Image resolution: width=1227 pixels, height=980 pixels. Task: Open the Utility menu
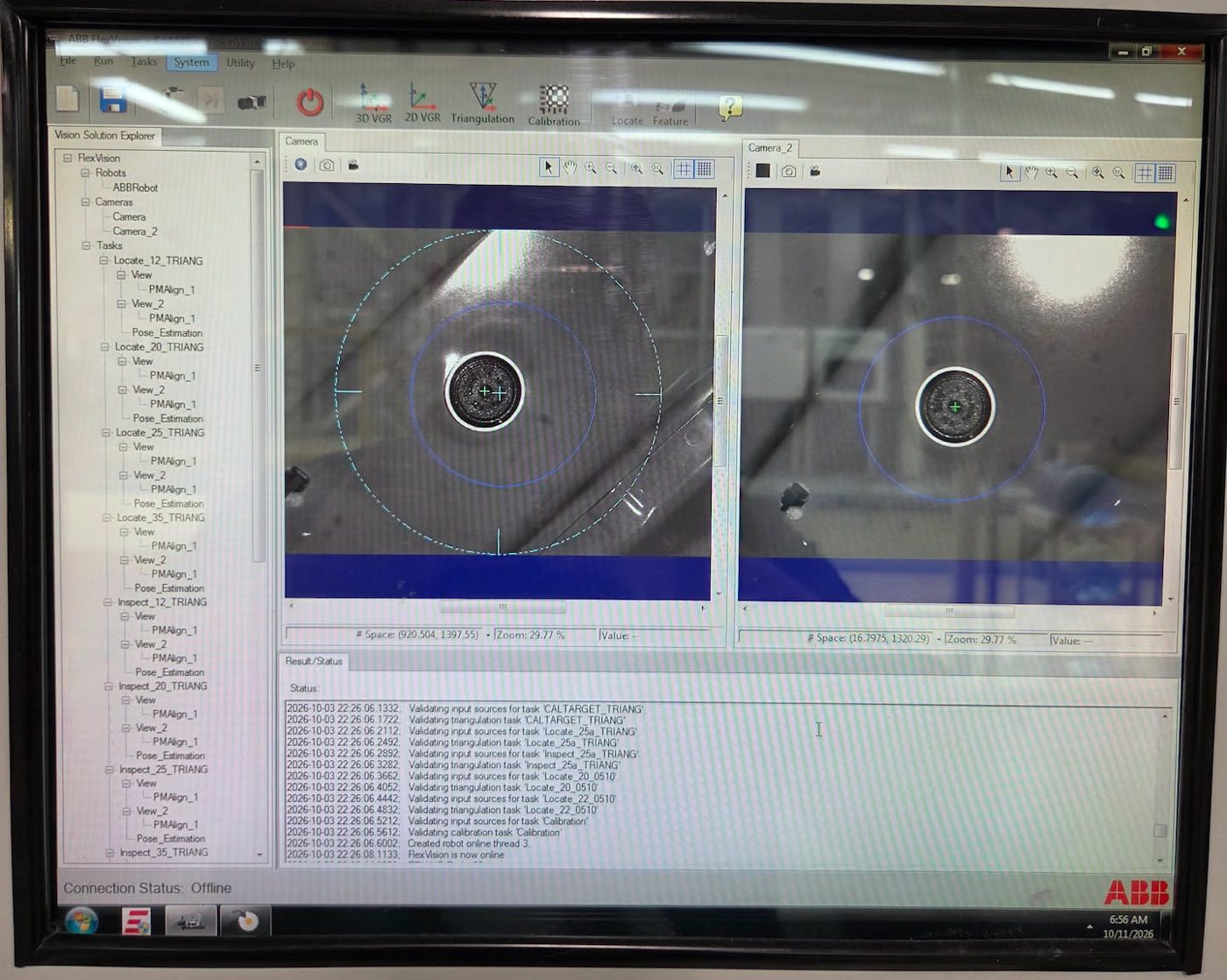pyautogui.click(x=240, y=63)
